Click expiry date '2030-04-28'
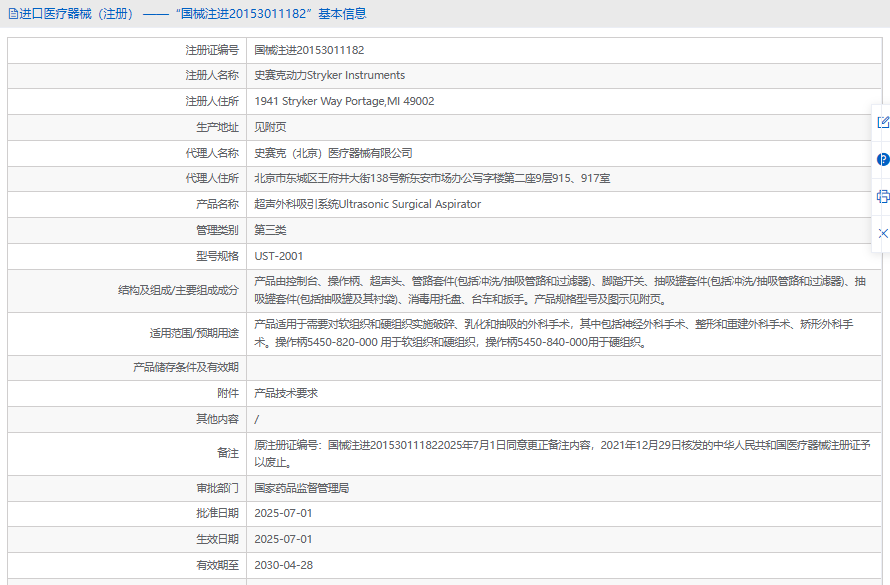Image resolution: width=890 pixels, height=585 pixels. pyautogui.click(x=283, y=565)
